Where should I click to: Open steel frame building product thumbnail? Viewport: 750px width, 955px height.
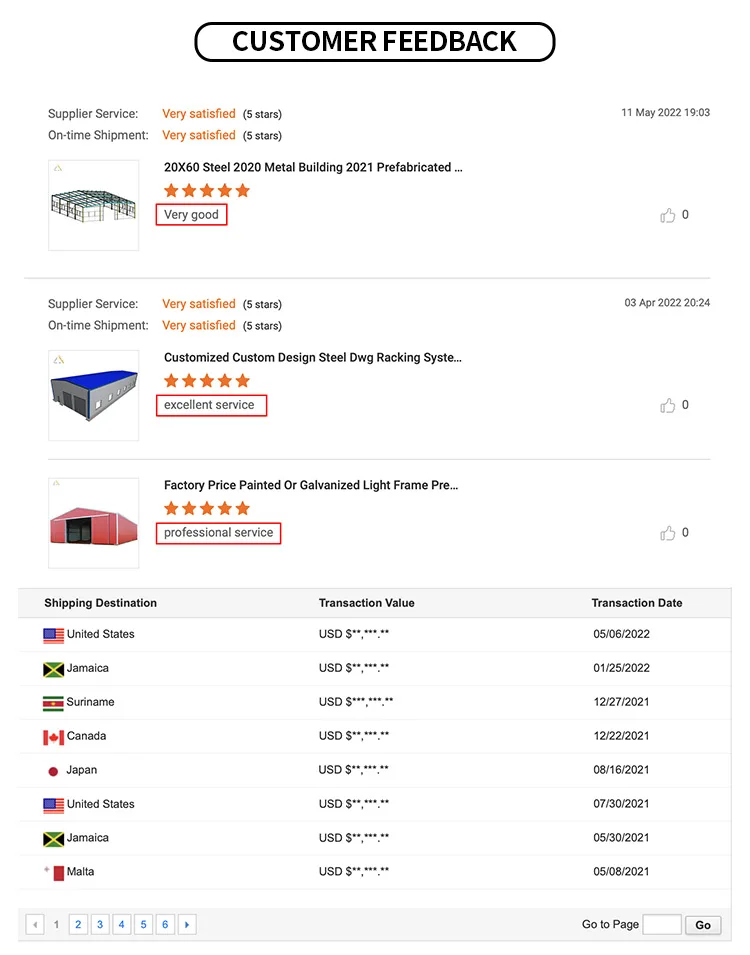(x=93, y=205)
